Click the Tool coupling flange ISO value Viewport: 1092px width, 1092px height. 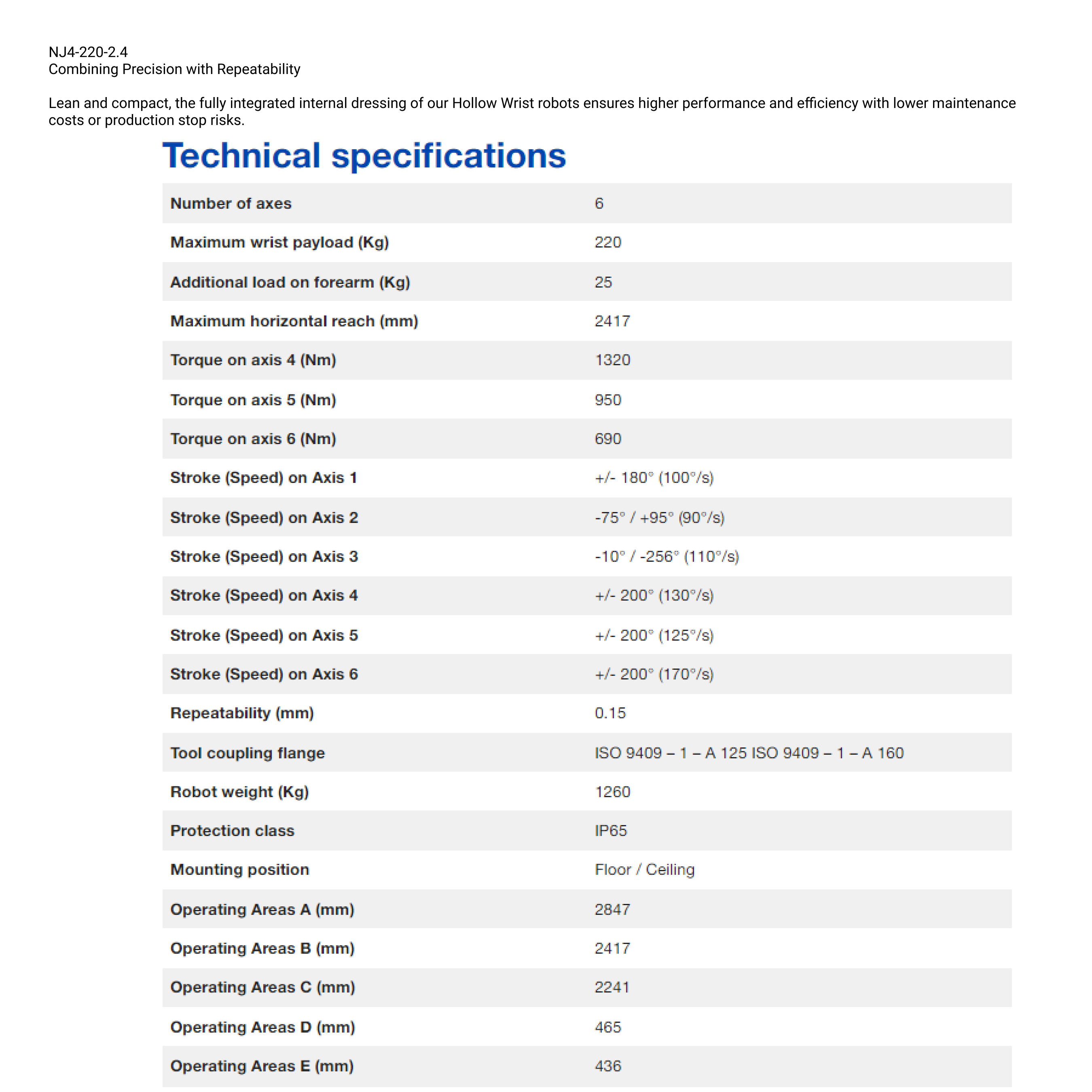pyautogui.click(x=748, y=753)
